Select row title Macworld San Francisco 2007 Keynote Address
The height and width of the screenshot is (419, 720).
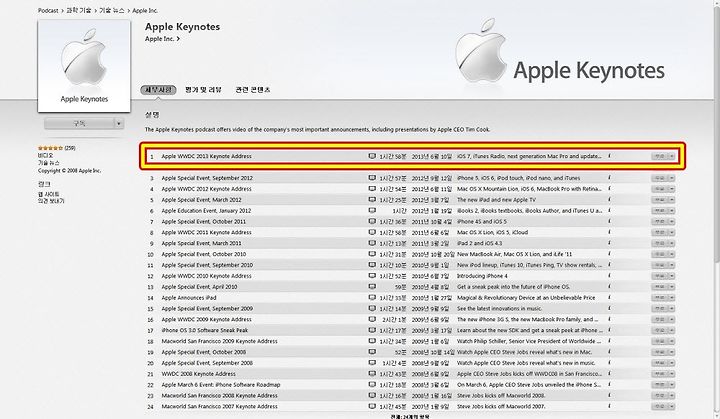tap(219, 406)
